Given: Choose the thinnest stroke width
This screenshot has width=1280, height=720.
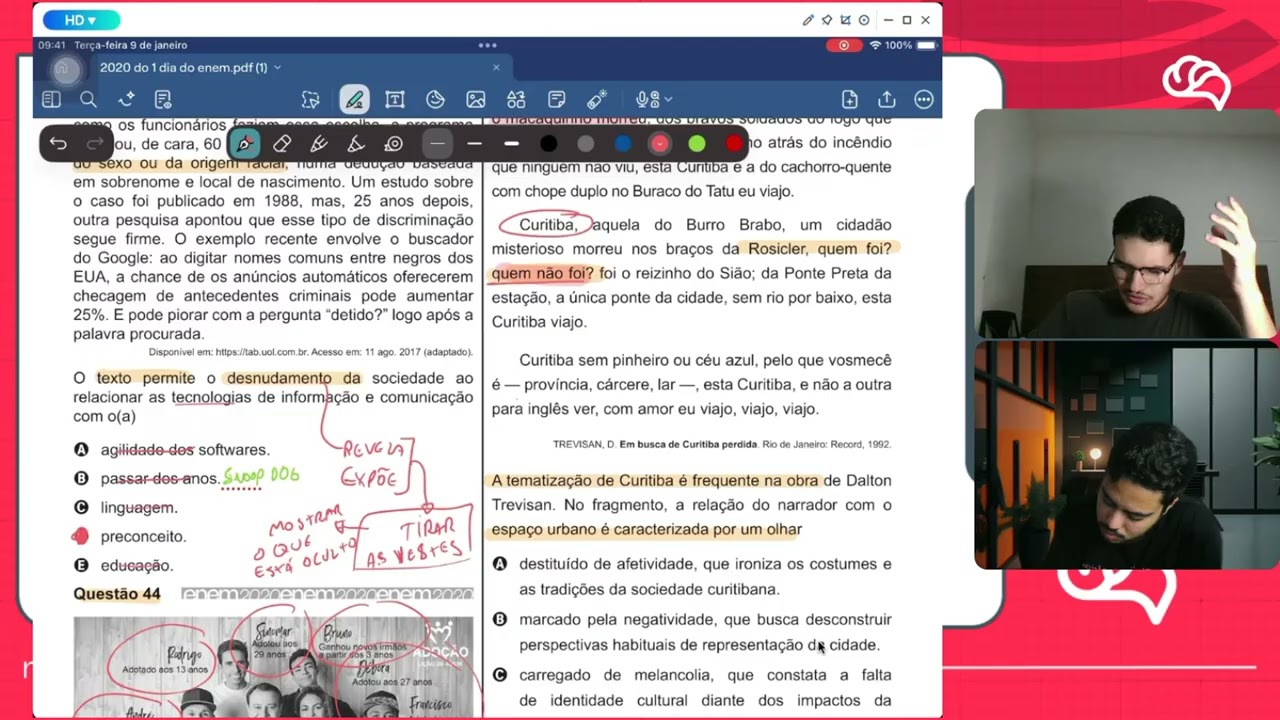Looking at the screenshot, I should click(x=437, y=144).
